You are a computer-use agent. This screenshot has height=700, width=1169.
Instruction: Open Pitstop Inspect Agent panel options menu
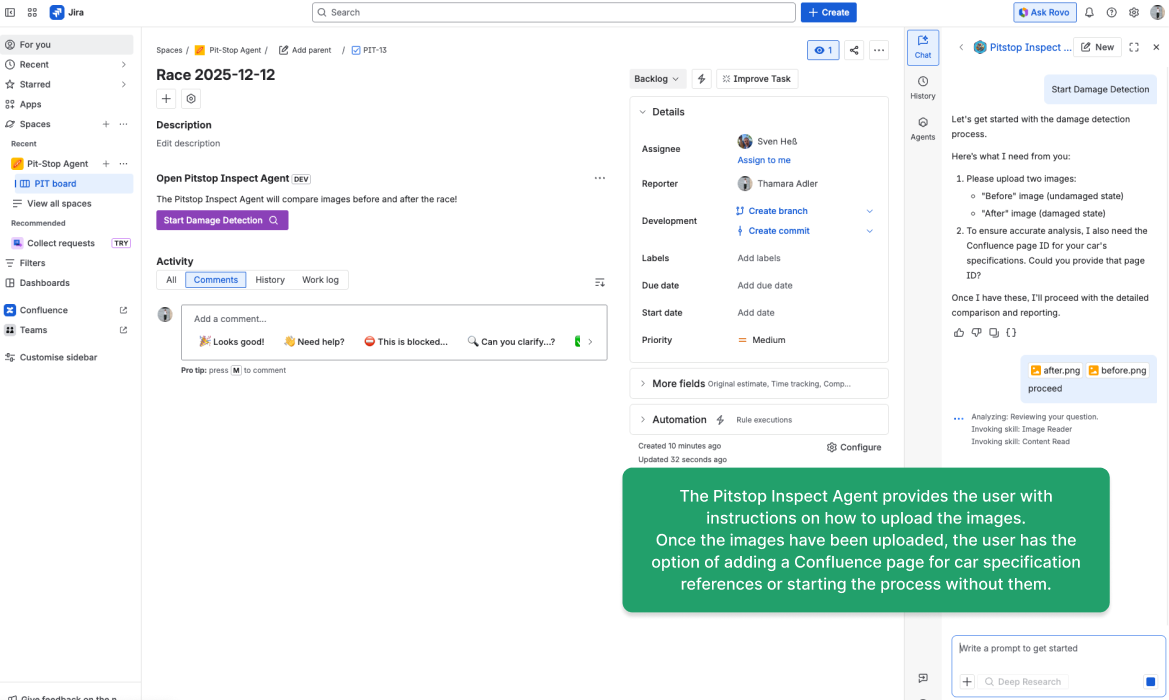[599, 178]
